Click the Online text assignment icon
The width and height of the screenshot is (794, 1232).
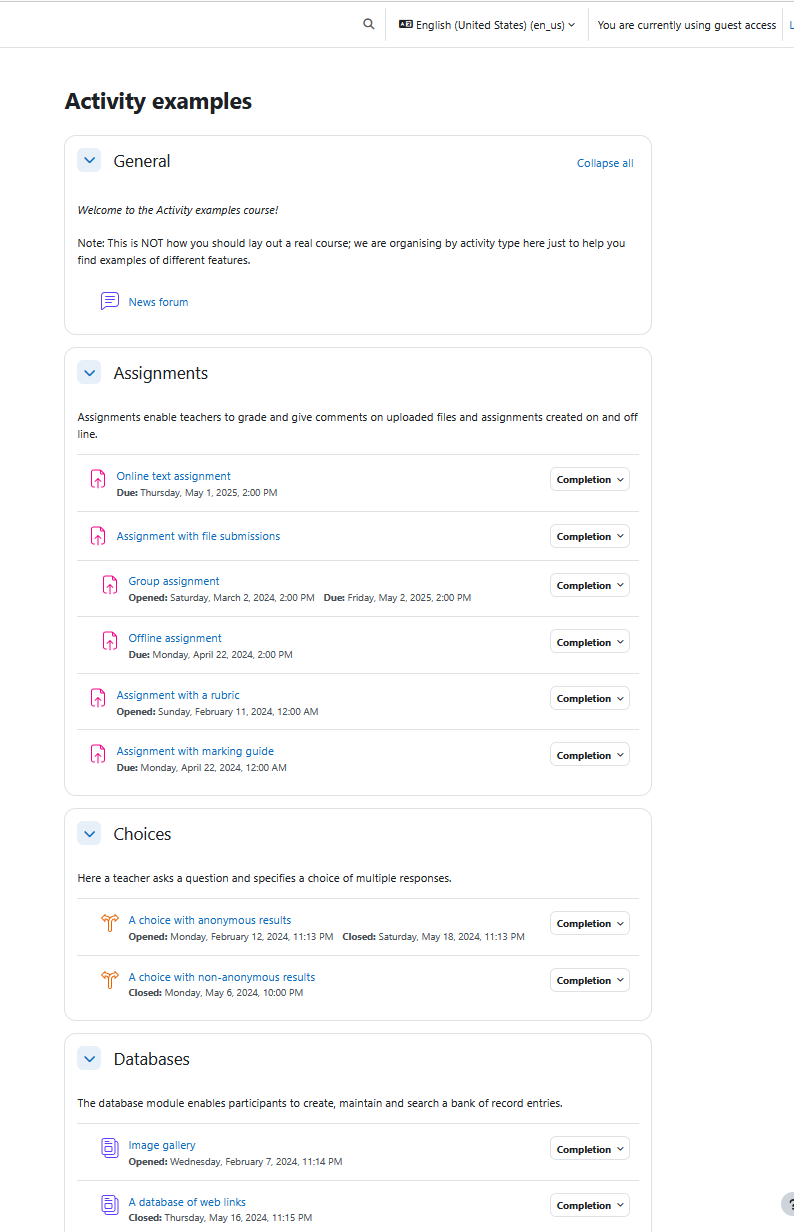(x=98, y=479)
